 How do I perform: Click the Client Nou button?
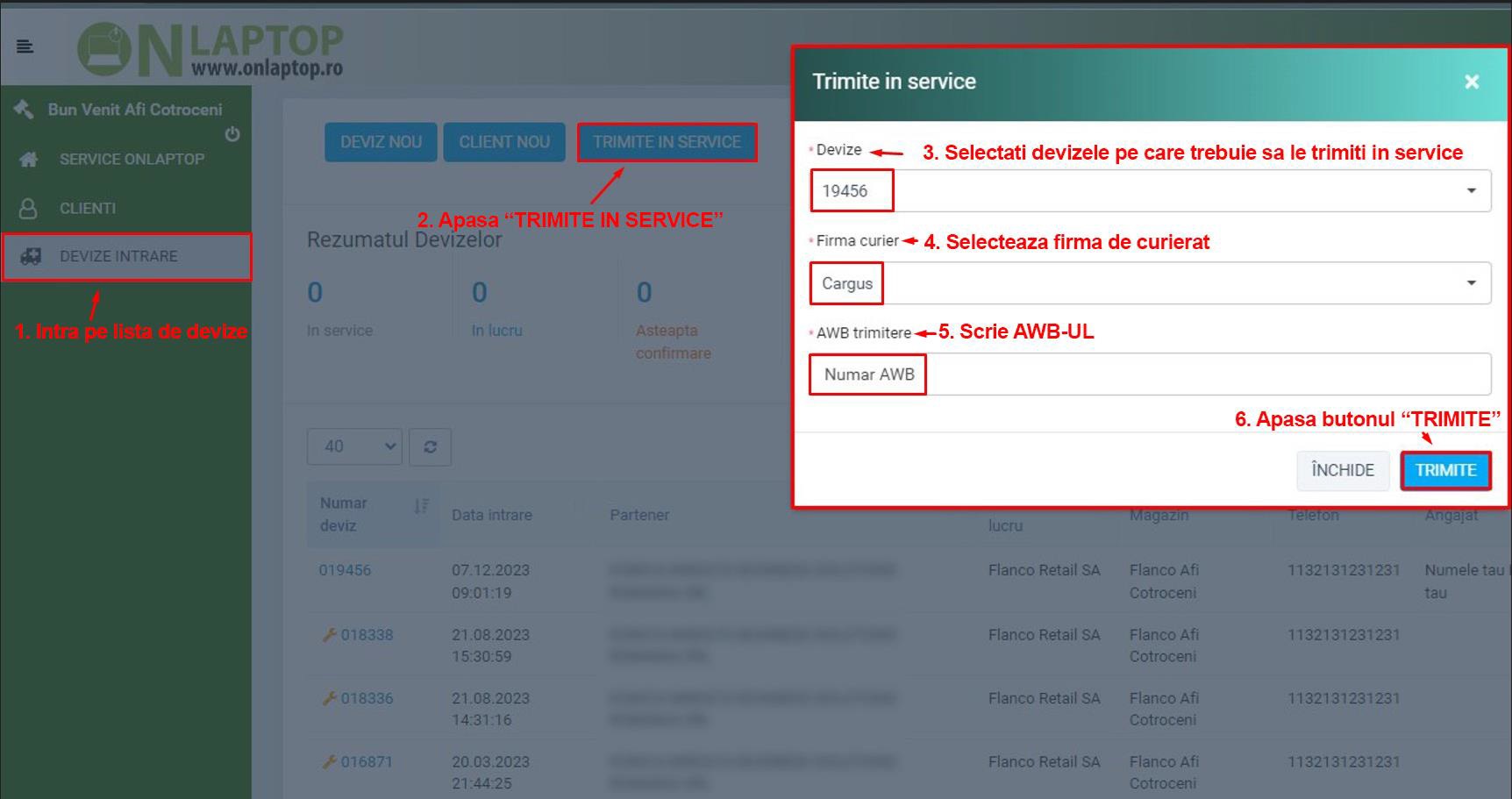tap(504, 142)
